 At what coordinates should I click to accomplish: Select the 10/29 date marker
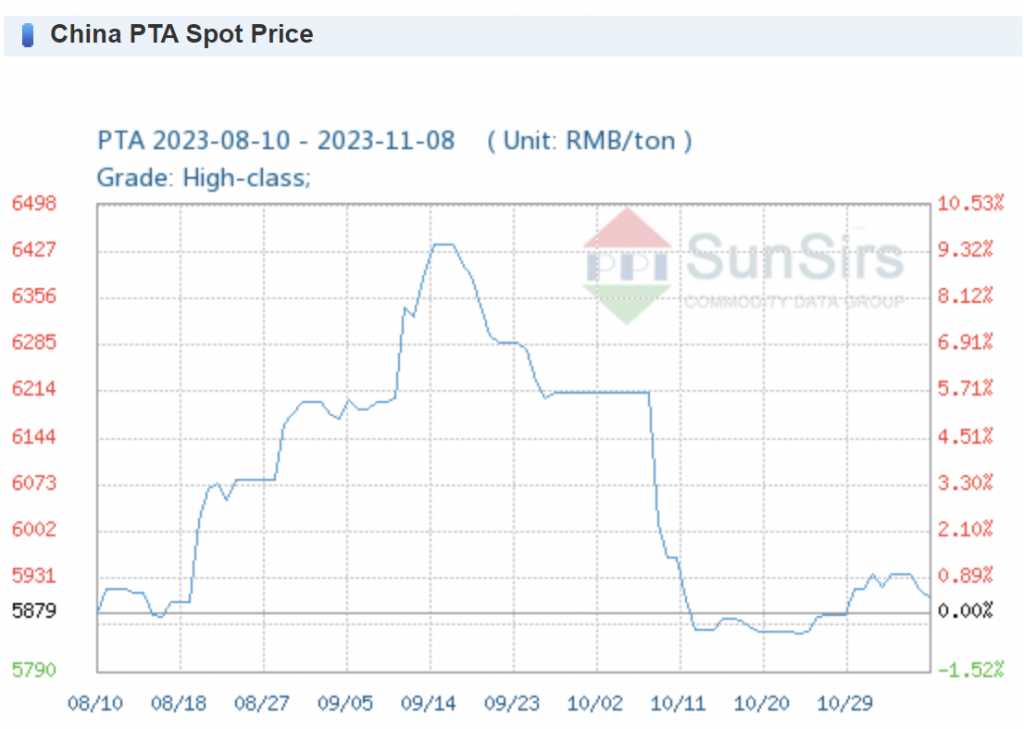pos(846,703)
